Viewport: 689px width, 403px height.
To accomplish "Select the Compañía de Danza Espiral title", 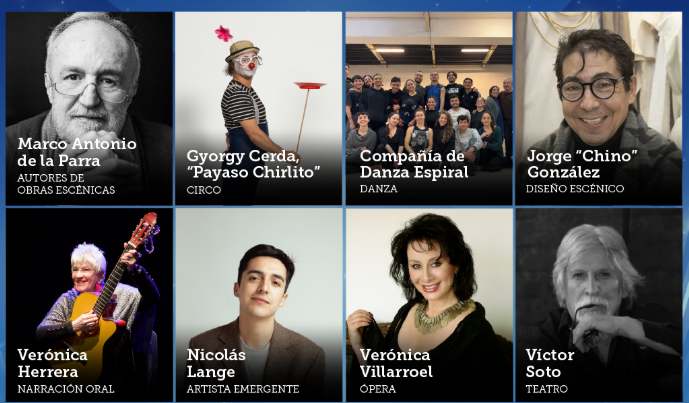I will (414, 164).
